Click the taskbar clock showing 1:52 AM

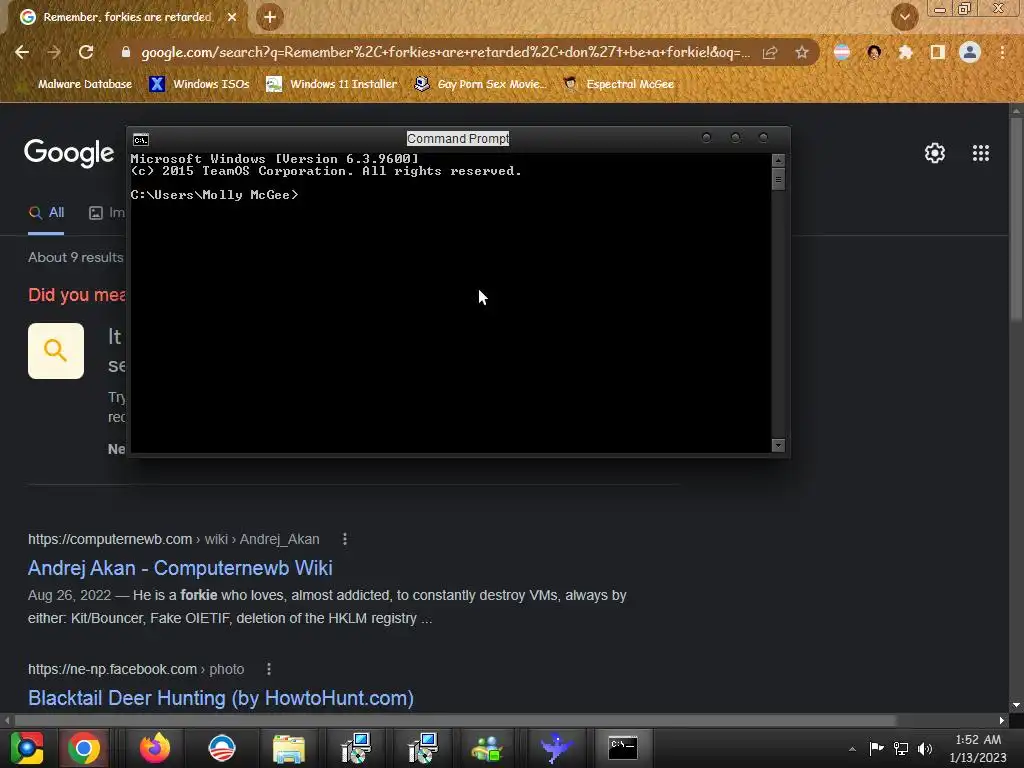(978, 748)
